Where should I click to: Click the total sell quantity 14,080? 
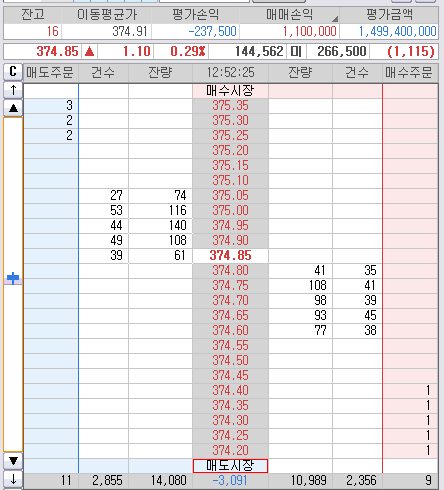[x=169, y=480]
